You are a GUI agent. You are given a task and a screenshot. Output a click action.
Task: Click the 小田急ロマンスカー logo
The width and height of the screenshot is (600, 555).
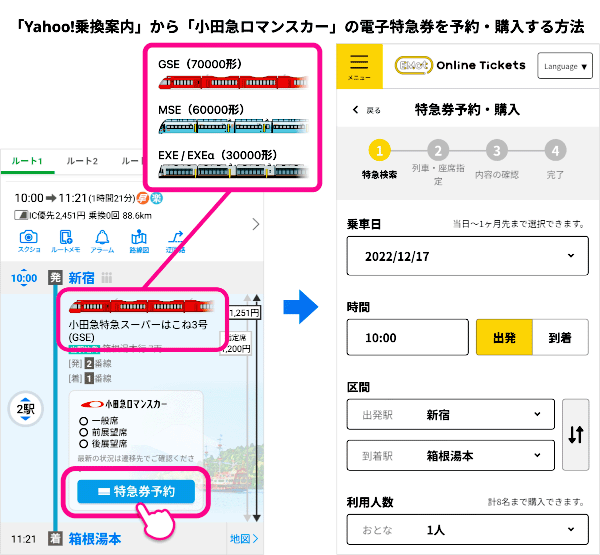tap(124, 404)
